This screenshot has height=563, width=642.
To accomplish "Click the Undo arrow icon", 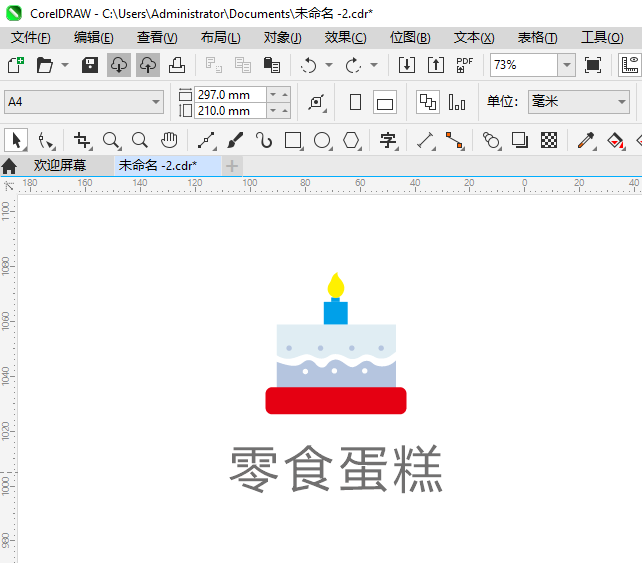I will (308, 65).
